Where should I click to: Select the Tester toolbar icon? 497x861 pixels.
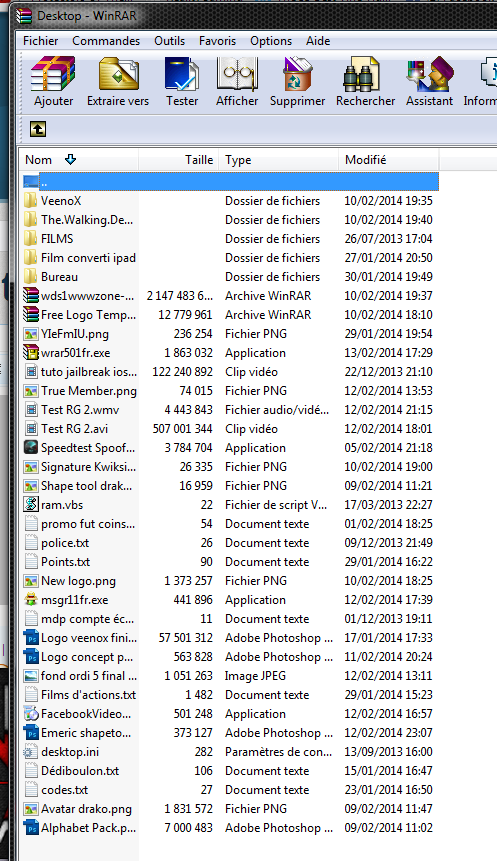(x=182, y=74)
